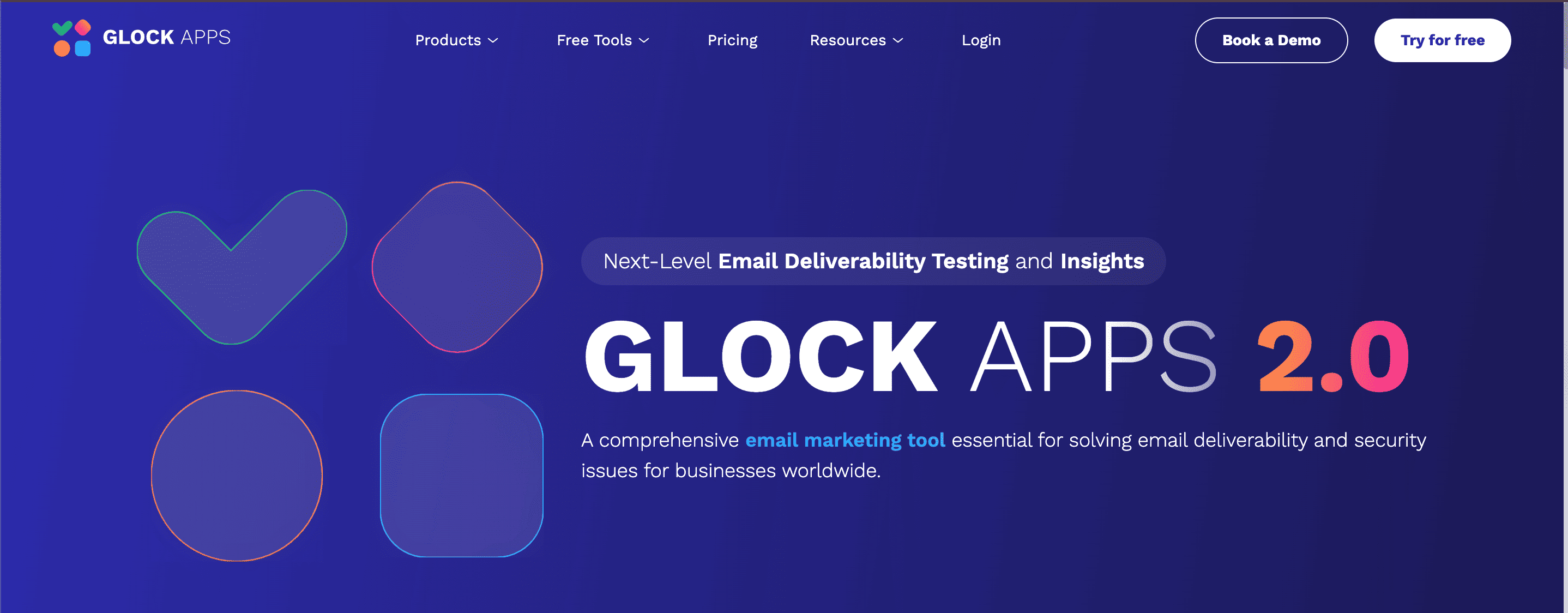Expand the Products dropdown chevron
1568x613 pixels.
coord(493,41)
